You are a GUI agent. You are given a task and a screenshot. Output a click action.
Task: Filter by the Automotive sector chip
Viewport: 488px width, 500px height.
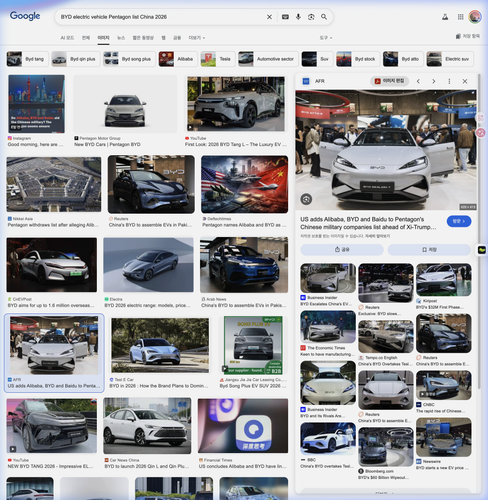(x=268, y=59)
